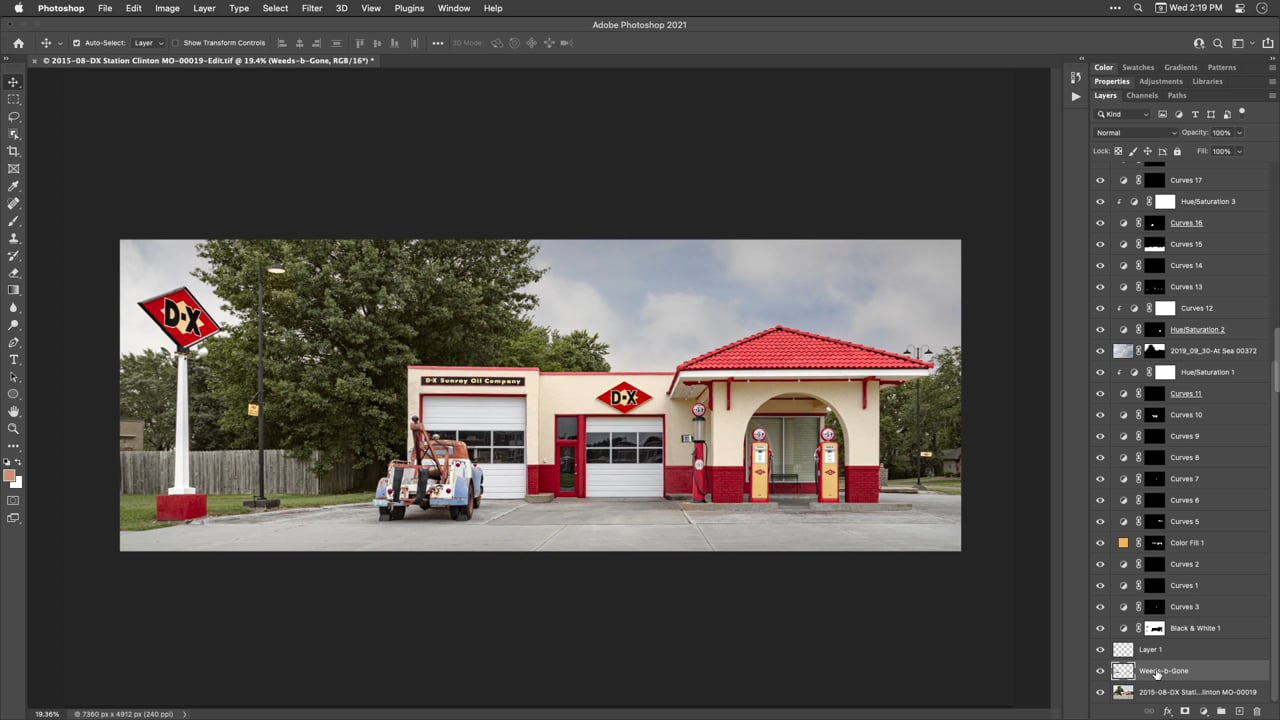Hide the Curves 17 layer
The image size is (1280, 720).
click(1100, 180)
